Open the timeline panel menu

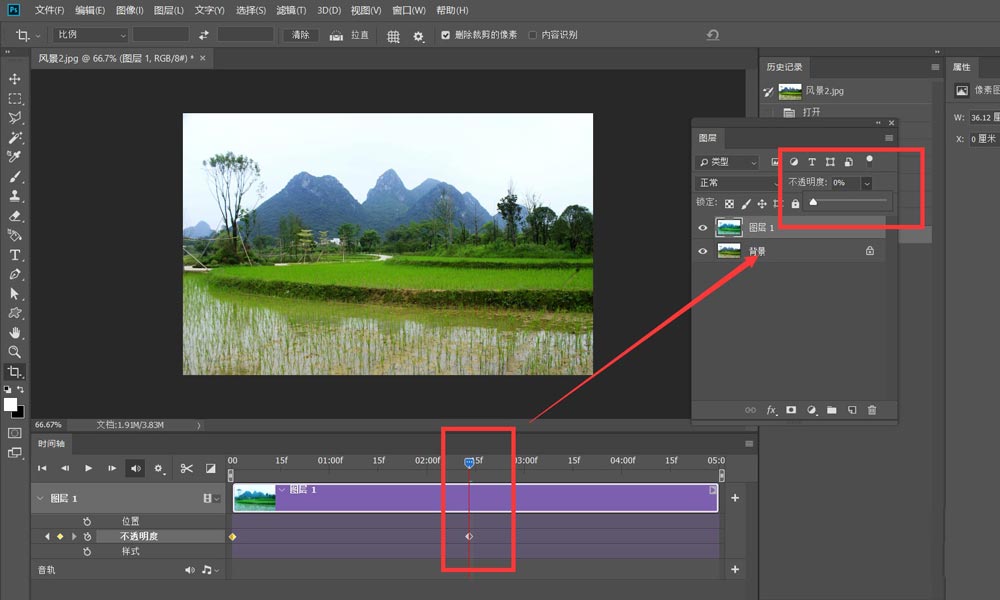749,444
